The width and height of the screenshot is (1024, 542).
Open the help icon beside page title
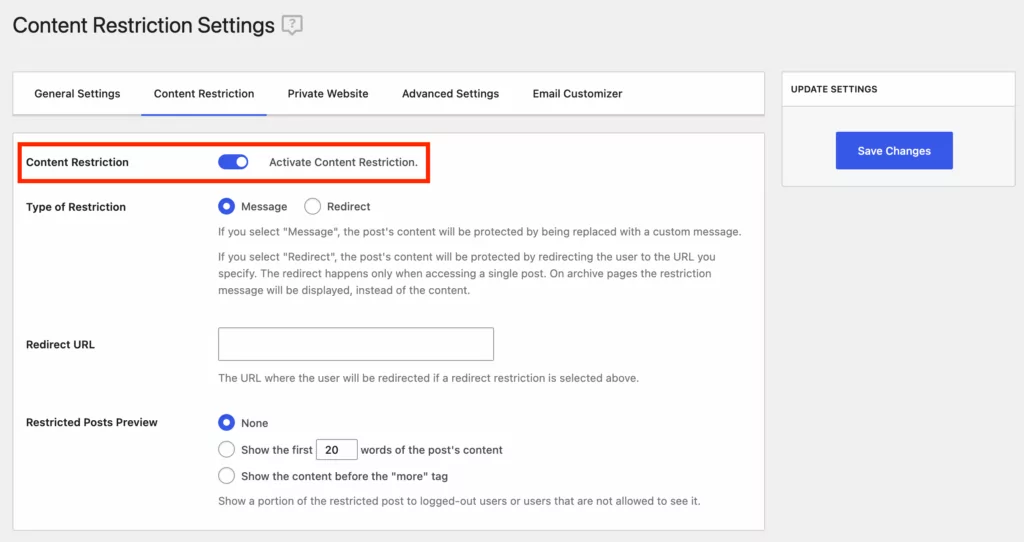pyautogui.click(x=292, y=25)
